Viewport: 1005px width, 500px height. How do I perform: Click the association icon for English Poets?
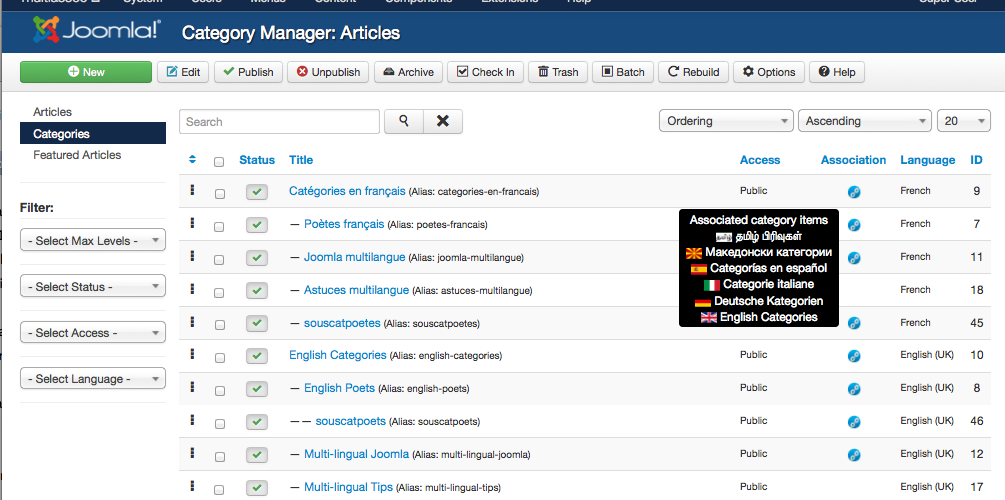click(x=854, y=388)
